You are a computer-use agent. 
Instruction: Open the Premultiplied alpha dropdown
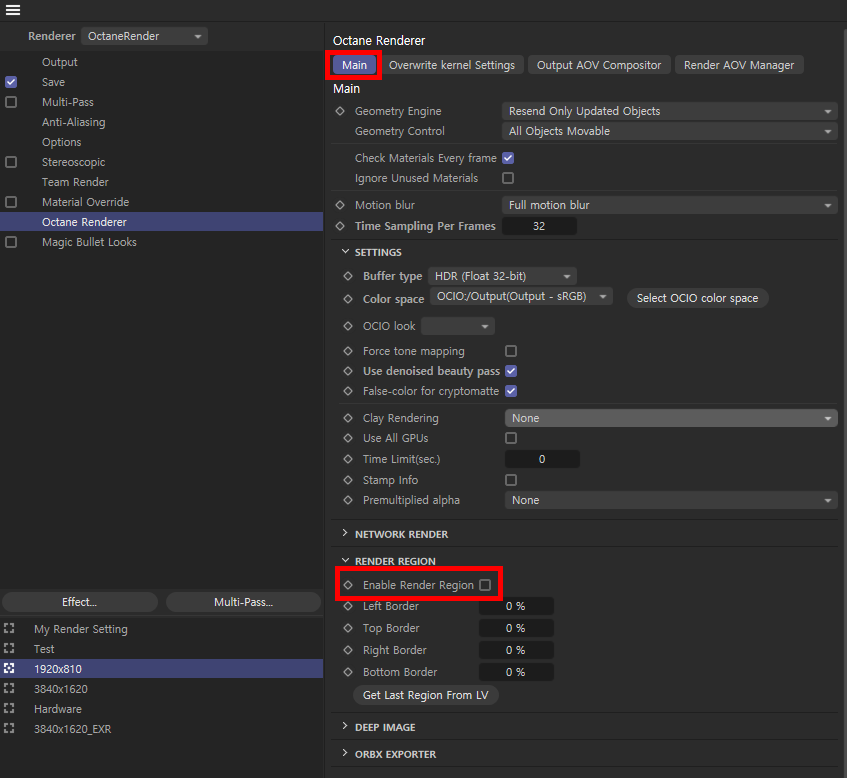(671, 500)
